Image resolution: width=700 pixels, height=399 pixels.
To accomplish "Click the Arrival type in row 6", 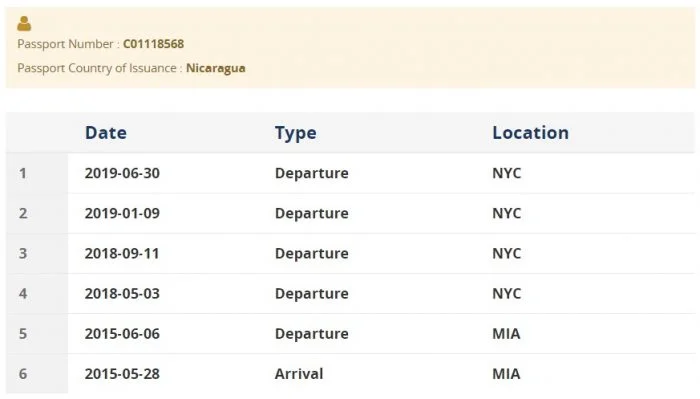I will point(299,374).
